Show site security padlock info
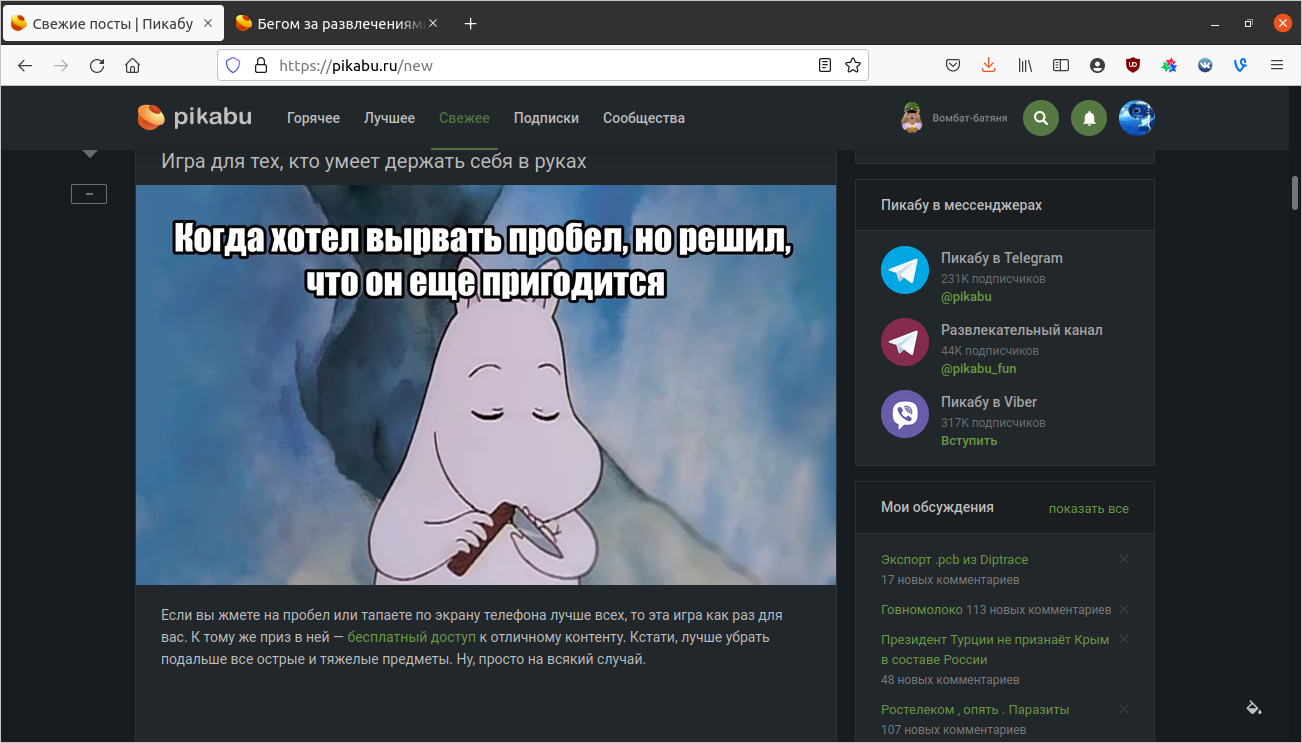Image resolution: width=1302 pixels, height=743 pixels. pos(261,65)
